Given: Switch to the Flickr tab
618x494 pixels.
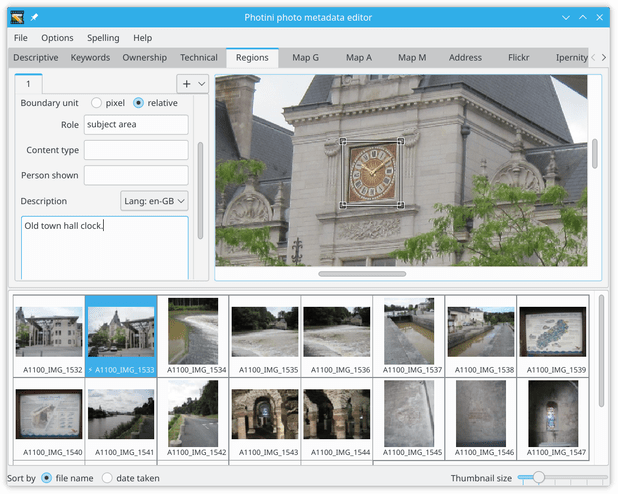Looking at the screenshot, I should point(518,58).
